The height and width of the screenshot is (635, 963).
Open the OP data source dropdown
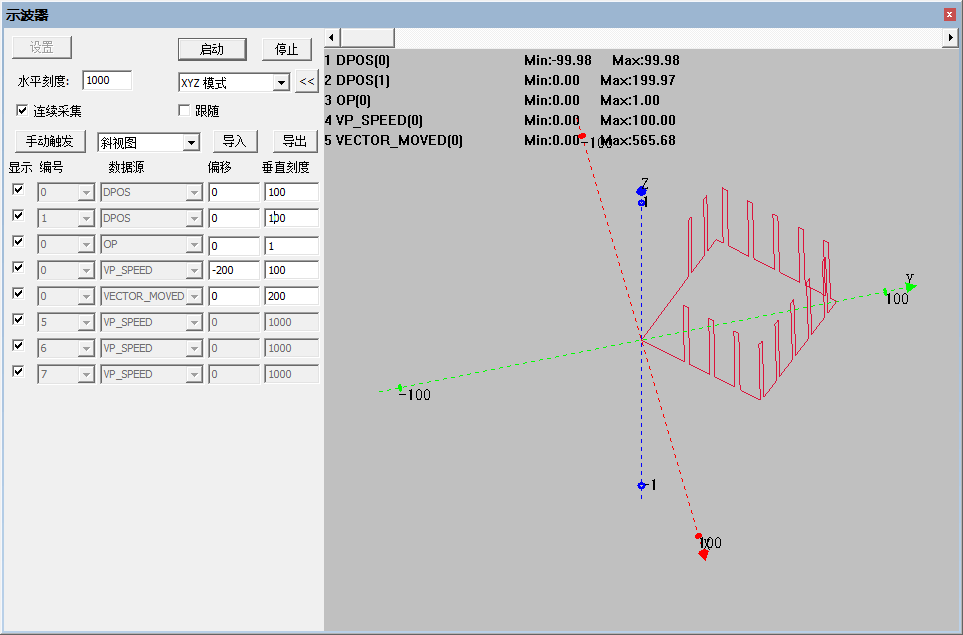pos(194,244)
